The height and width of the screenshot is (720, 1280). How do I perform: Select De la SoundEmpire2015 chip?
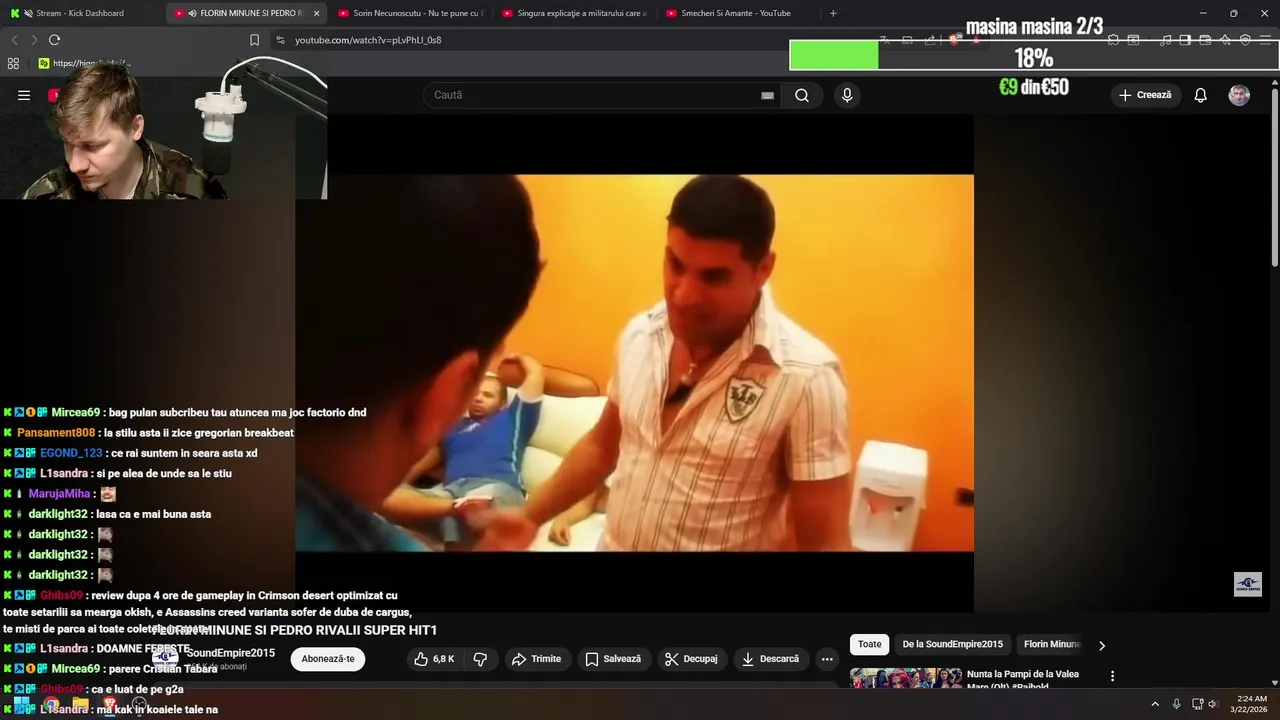[x=952, y=645]
